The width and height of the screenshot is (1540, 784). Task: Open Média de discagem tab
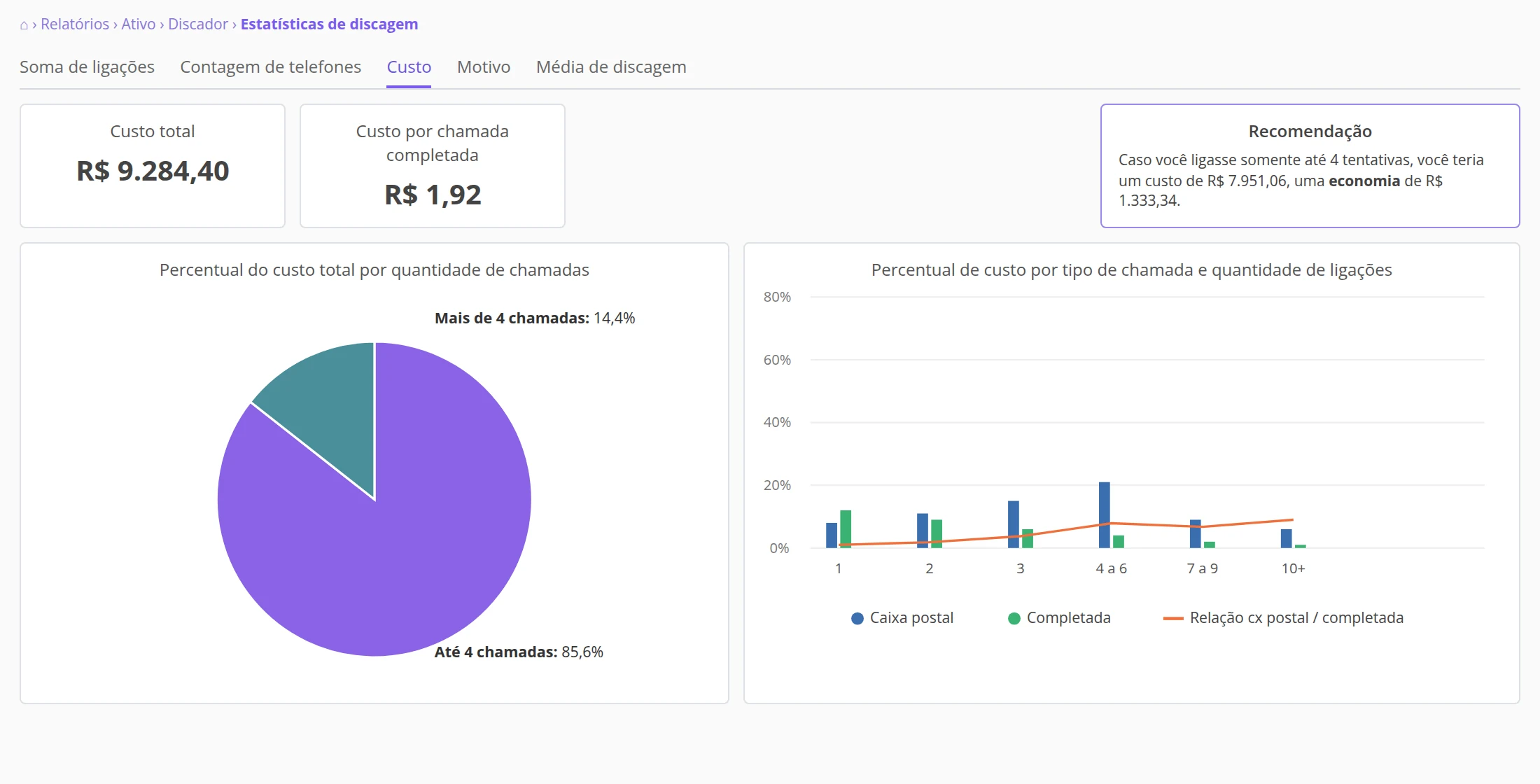(611, 67)
